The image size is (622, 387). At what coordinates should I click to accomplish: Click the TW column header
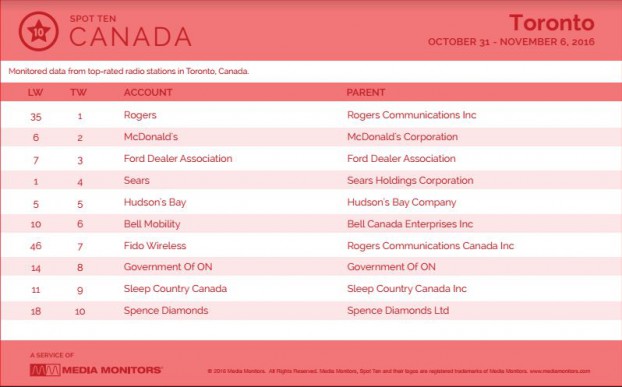coord(79,93)
